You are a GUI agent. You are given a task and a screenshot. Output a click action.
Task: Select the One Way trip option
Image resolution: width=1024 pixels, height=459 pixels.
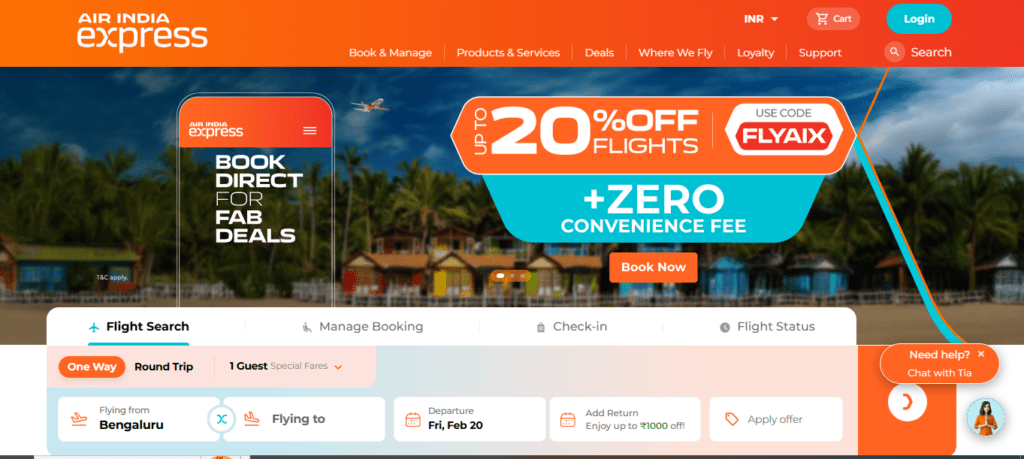coord(91,367)
